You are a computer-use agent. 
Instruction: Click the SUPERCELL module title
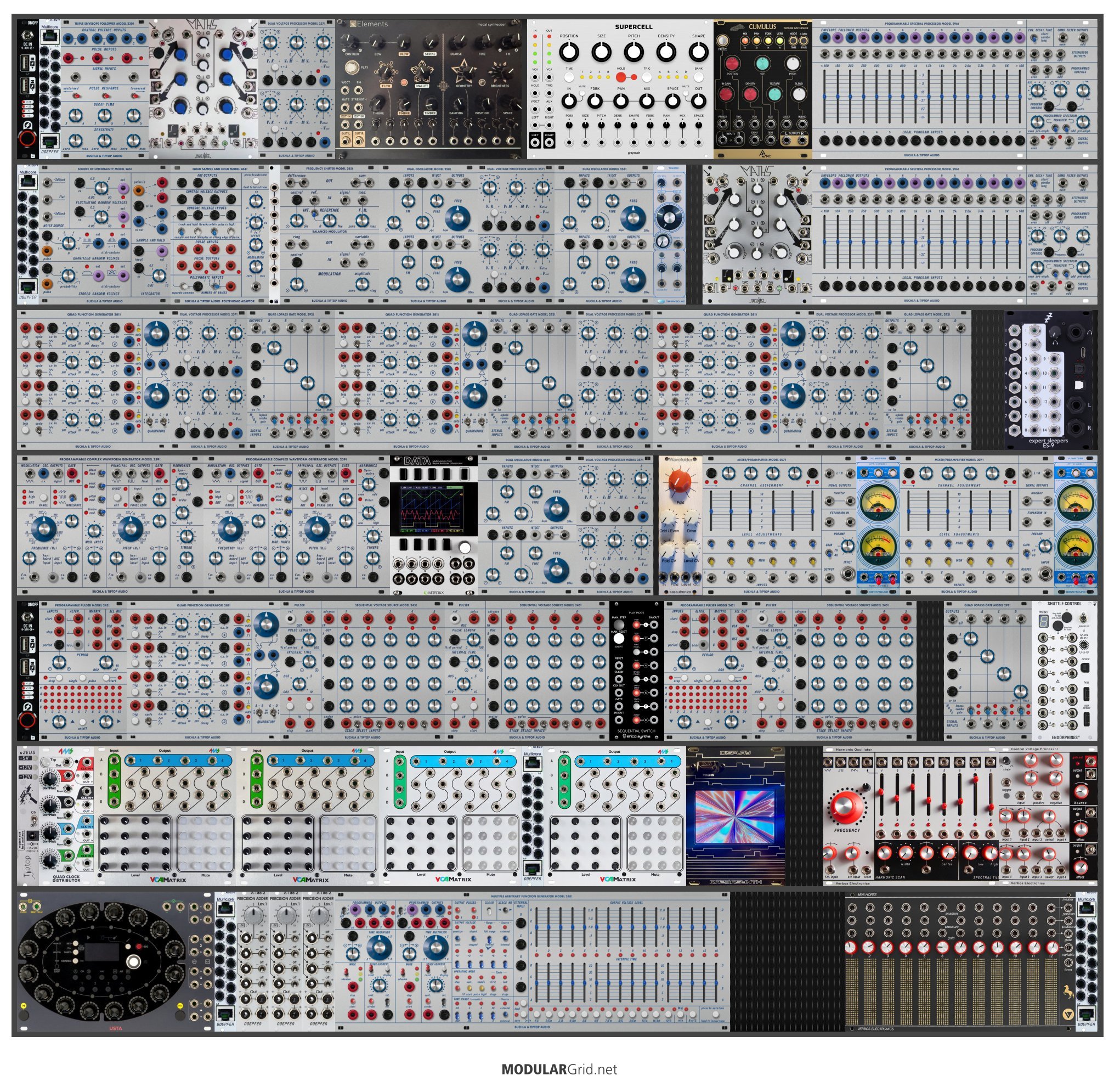[x=633, y=27]
